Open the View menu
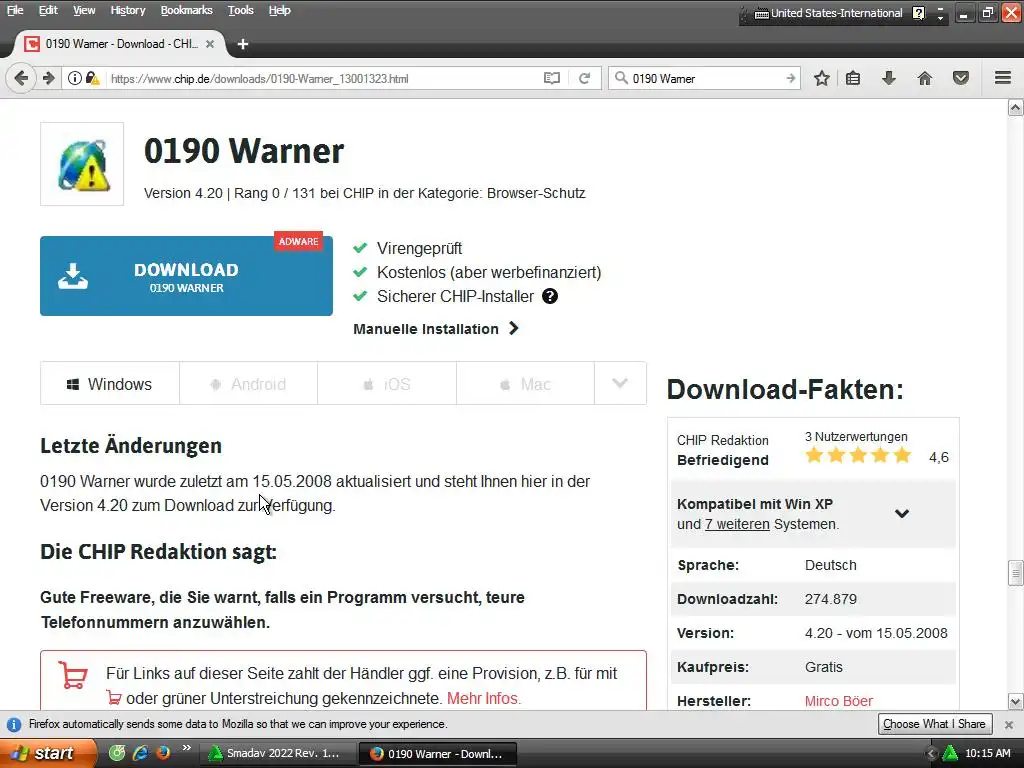The width and height of the screenshot is (1024, 768). point(84,10)
